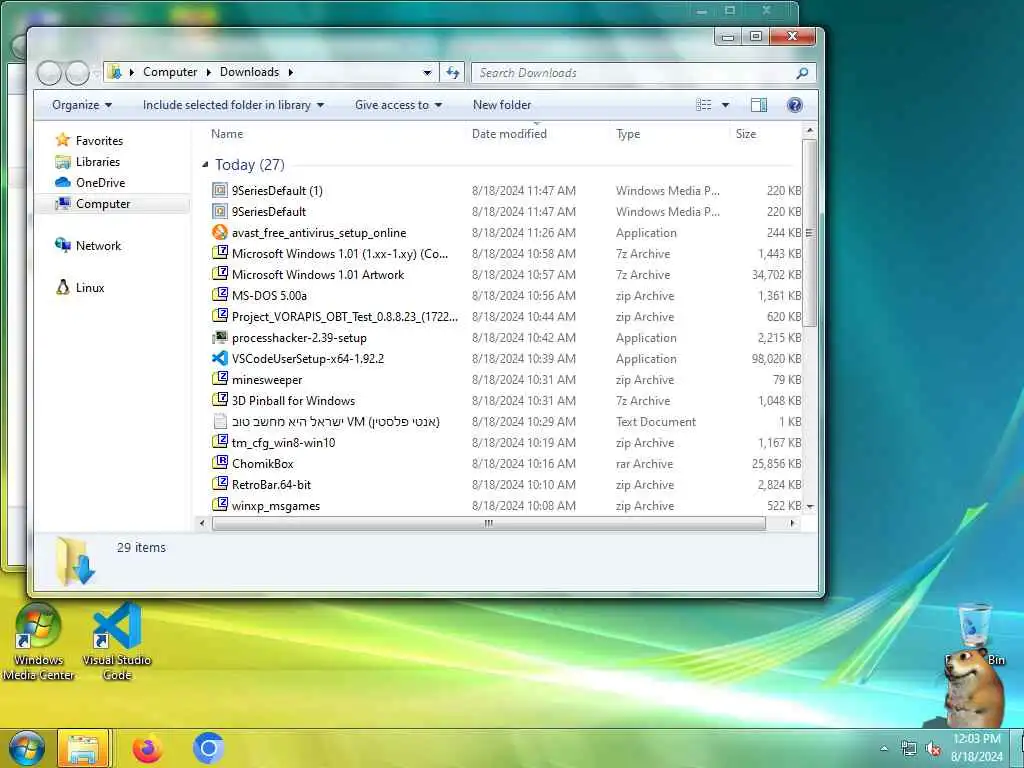Screen dimensions: 1024x768
Task: Select the Project_VORAPIS_OBT_Test file
Action: (x=344, y=317)
